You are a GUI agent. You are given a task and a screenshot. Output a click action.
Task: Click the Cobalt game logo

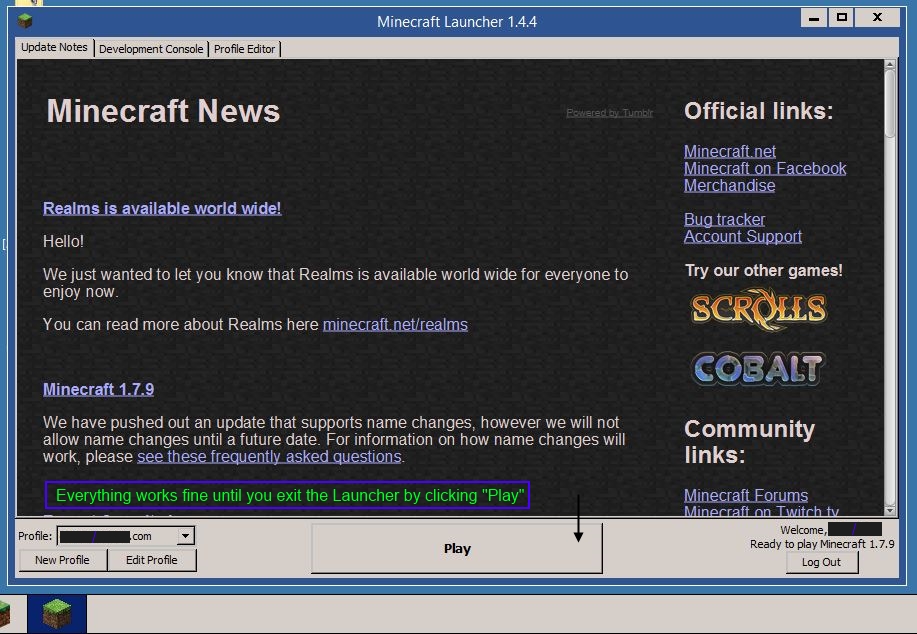[757, 368]
